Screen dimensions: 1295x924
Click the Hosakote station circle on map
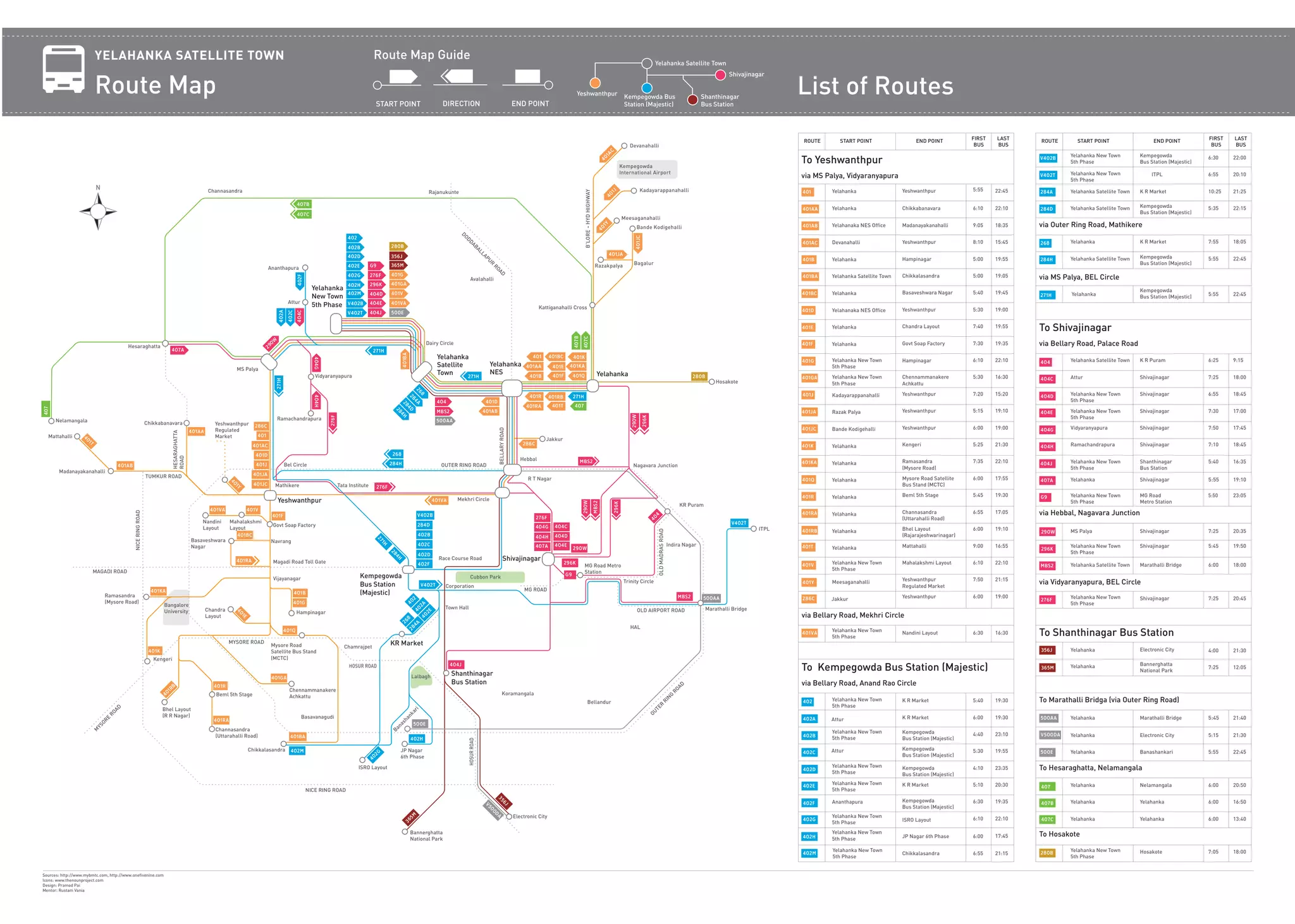point(711,382)
